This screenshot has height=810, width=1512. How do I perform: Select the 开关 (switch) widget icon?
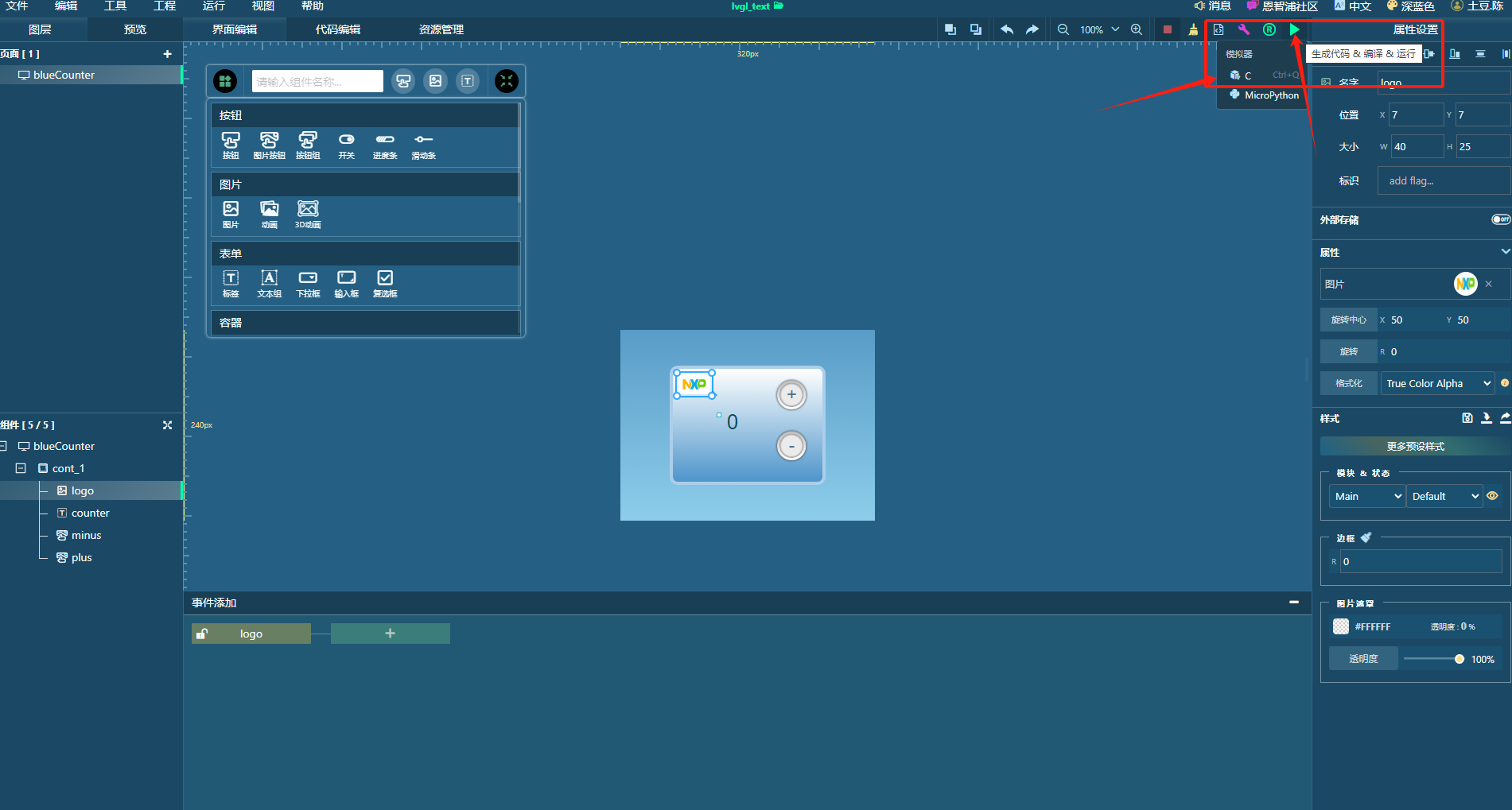[x=346, y=141]
